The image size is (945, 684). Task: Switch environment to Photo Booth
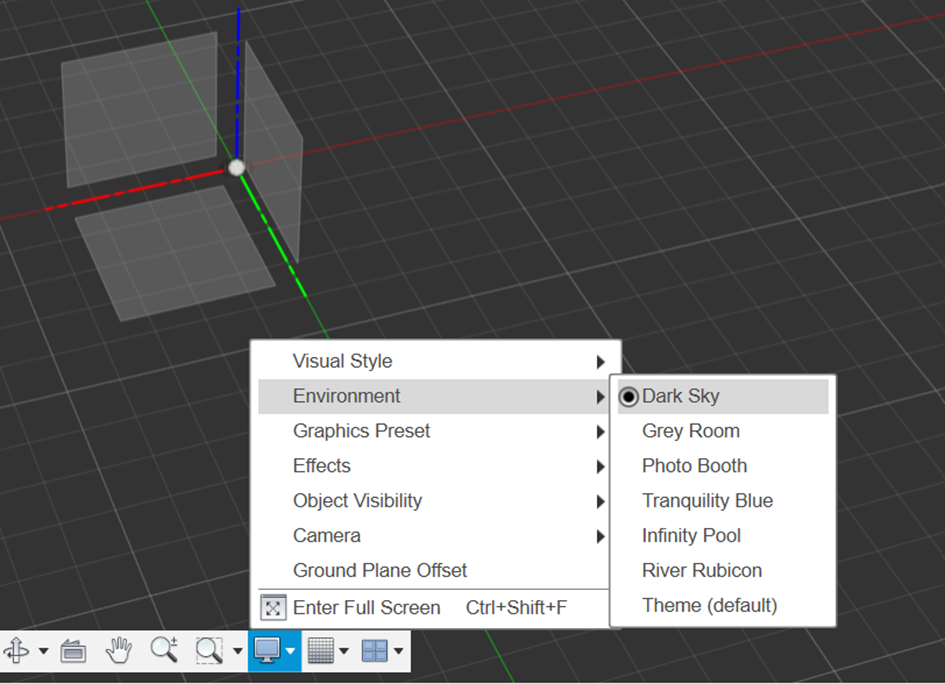pos(694,466)
